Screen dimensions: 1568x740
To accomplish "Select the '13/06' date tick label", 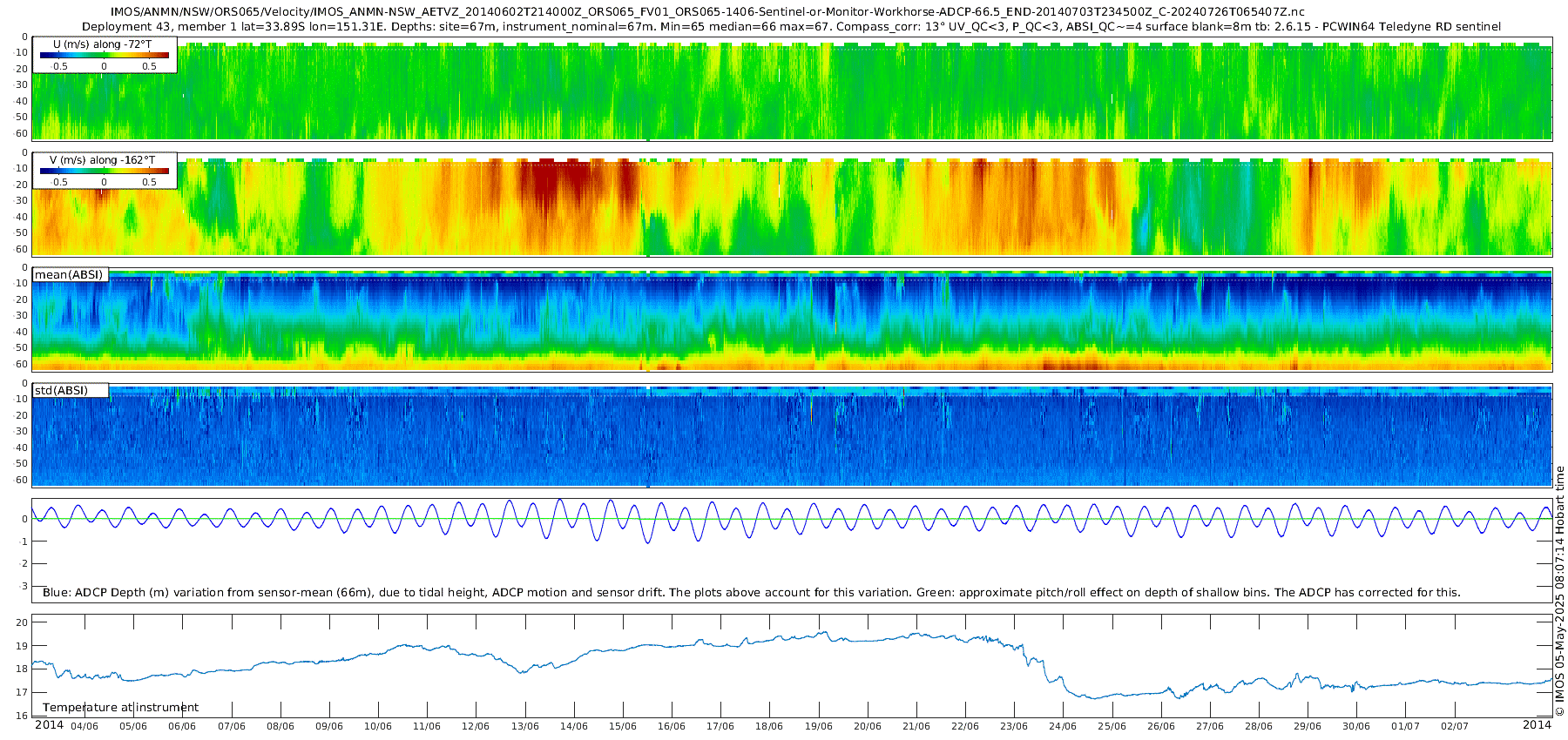I will 525,726.
